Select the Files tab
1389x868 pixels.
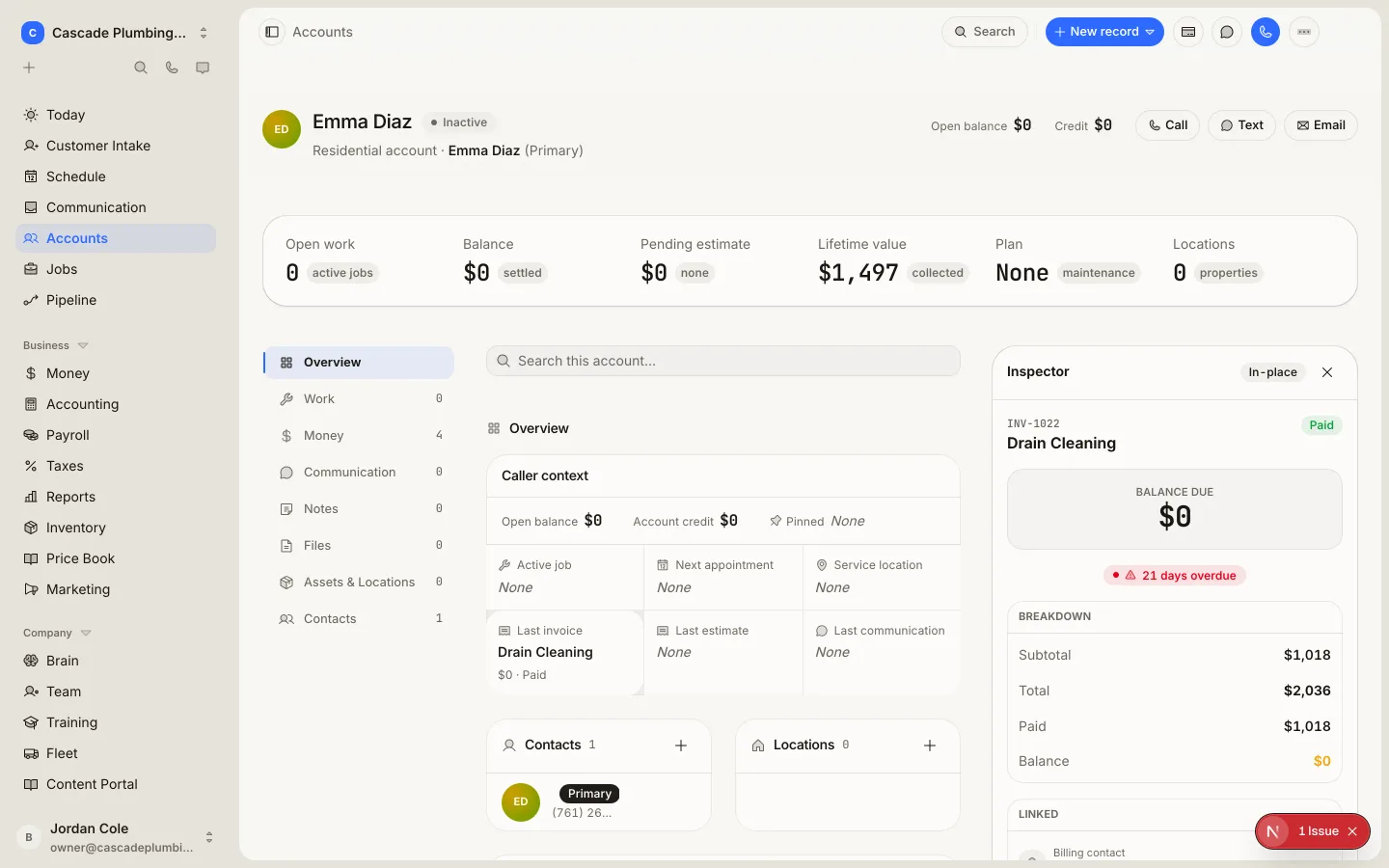click(x=359, y=546)
